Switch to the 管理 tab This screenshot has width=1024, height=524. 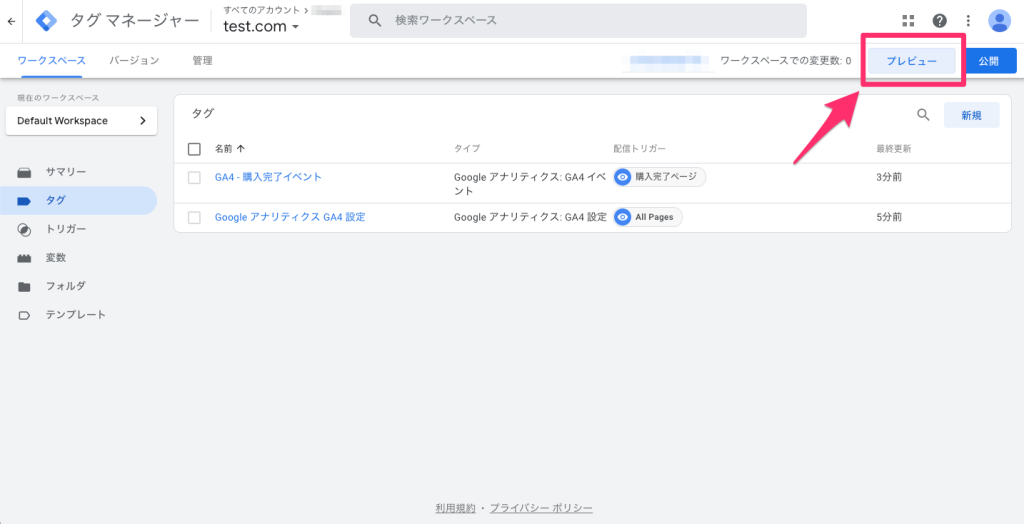pyautogui.click(x=202, y=61)
